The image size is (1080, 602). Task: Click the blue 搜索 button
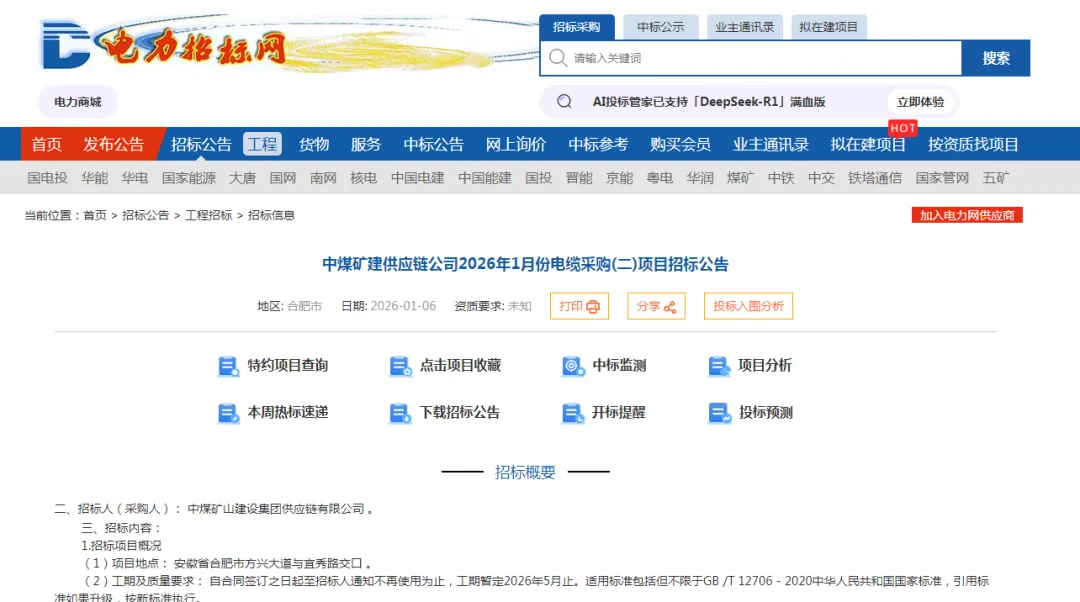(996, 58)
